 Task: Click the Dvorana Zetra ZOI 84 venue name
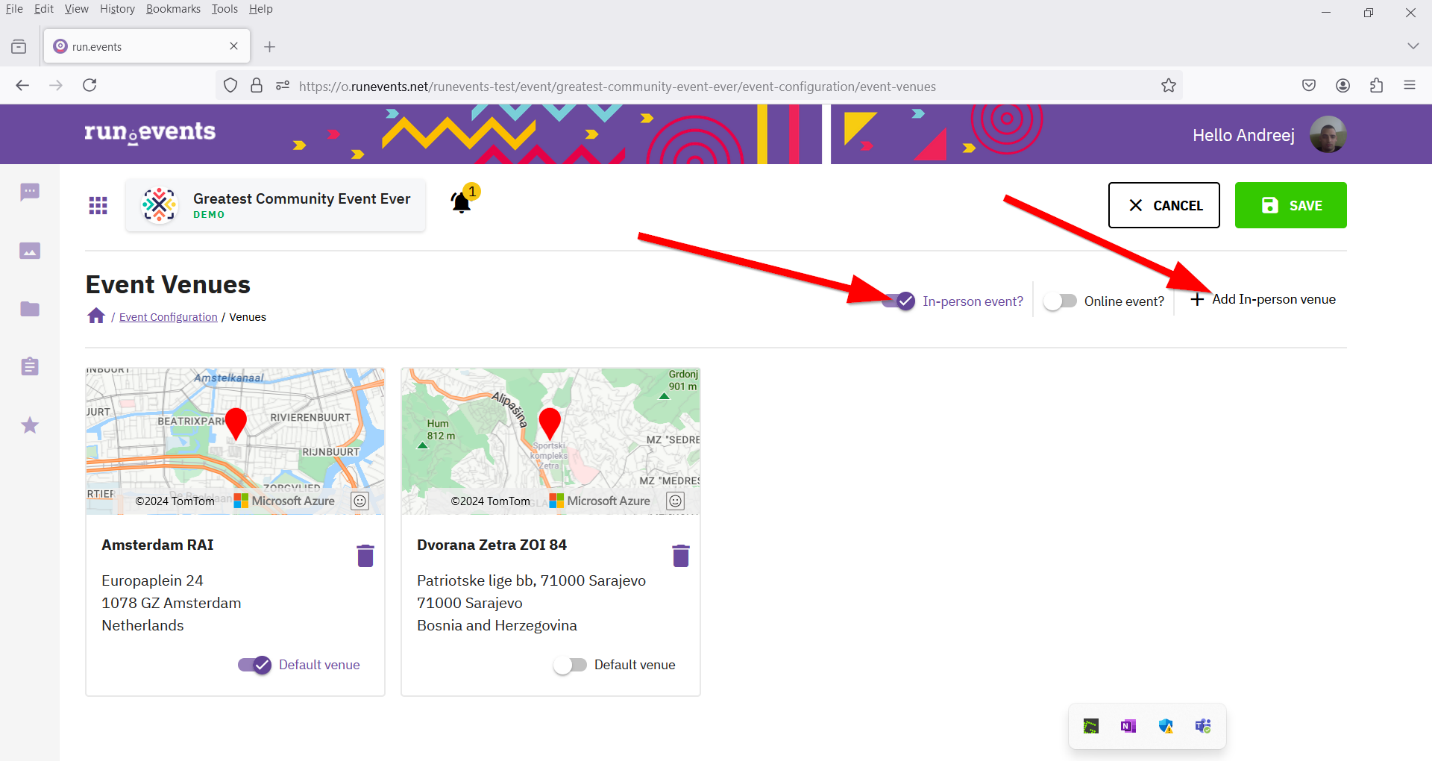click(492, 545)
